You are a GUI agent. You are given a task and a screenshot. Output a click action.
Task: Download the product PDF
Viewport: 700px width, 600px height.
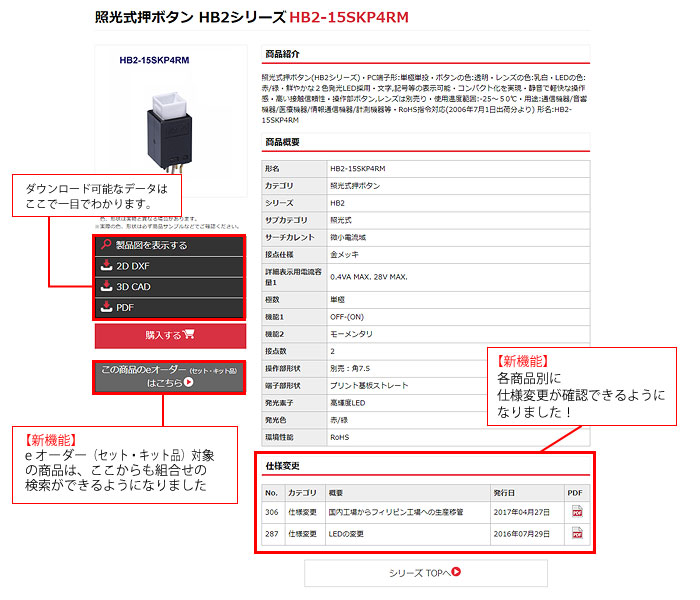point(170,308)
